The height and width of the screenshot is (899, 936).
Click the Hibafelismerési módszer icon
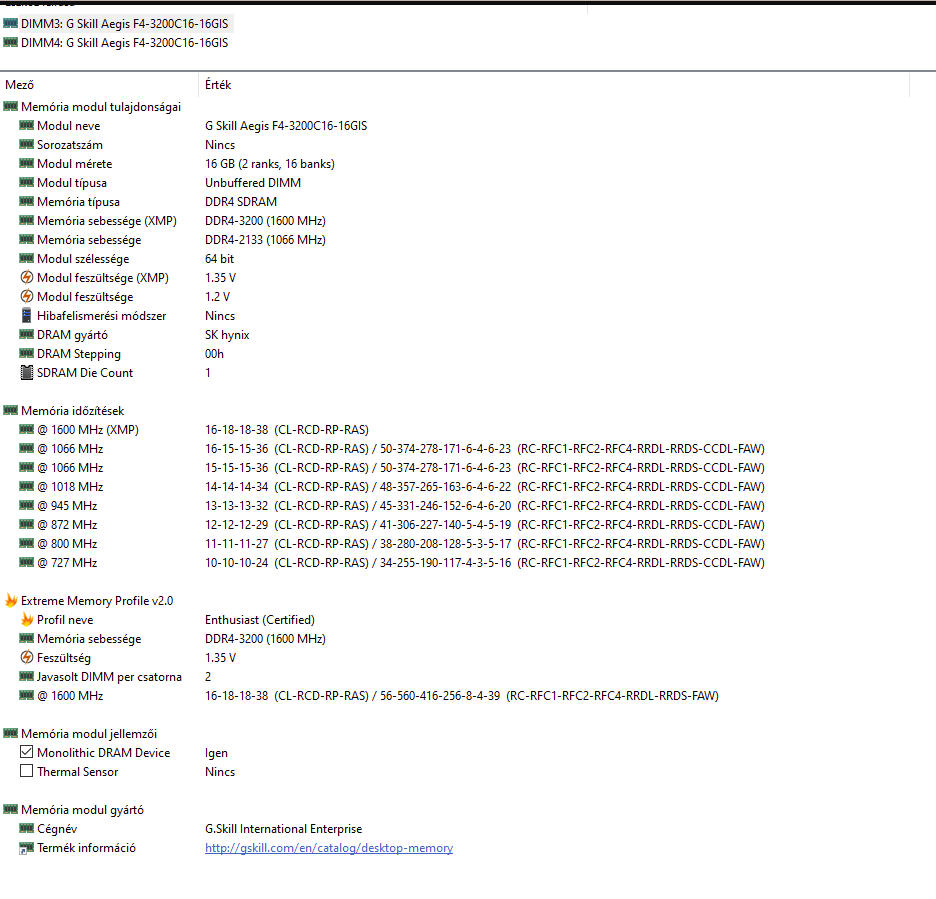[26, 315]
